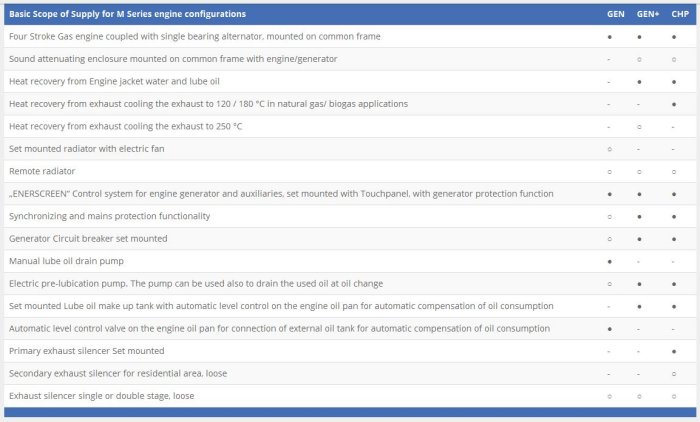This screenshot has width=700, height=422.
Task: Click the GEN column header
Action: click(609, 14)
